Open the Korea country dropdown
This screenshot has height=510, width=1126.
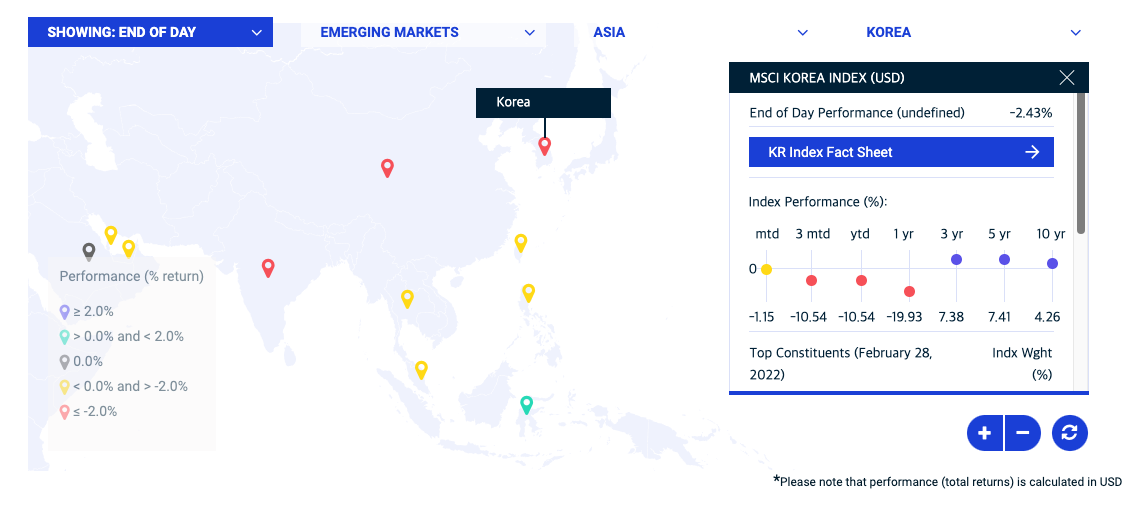point(969,32)
